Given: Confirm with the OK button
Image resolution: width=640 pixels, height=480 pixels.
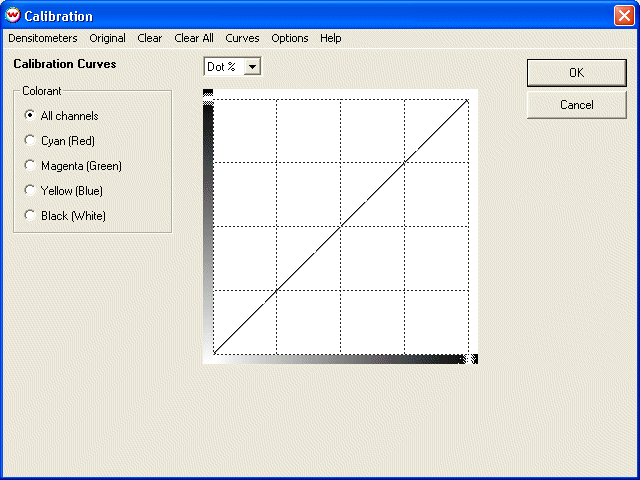Looking at the screenshot, I should click(x=576, y=73).
